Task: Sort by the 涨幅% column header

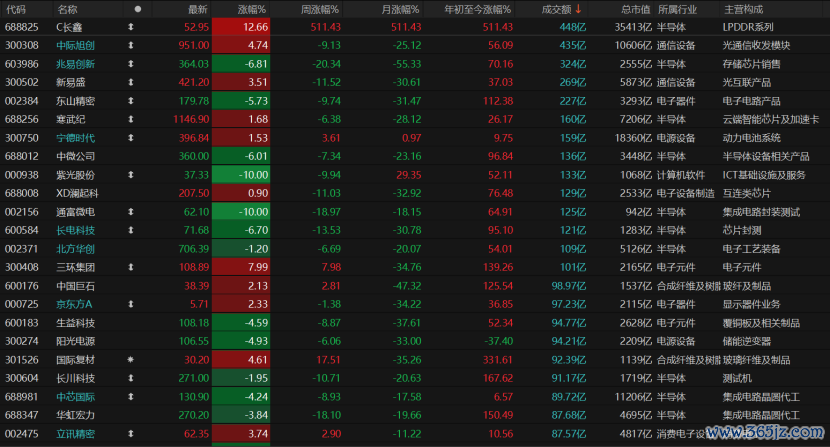Action: point(251,10)
